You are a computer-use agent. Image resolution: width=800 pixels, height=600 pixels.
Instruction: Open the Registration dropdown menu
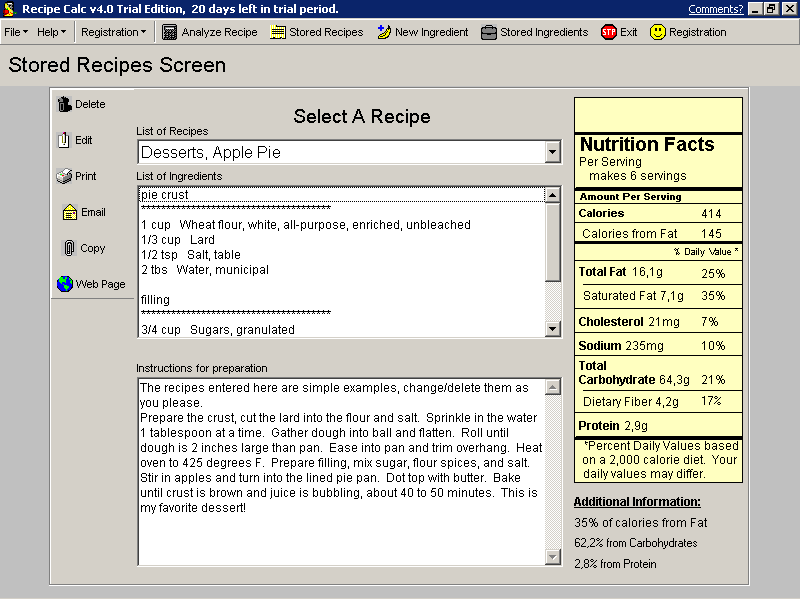click(x=113, y=32)
